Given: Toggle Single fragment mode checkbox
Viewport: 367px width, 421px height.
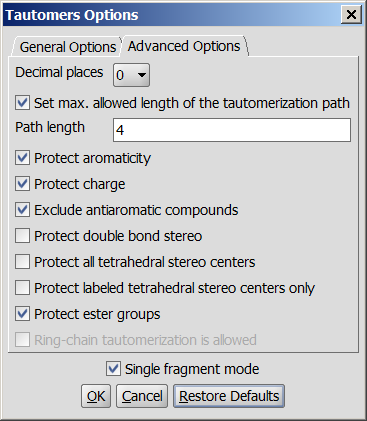Looking at the screenshot, I should pyautogui.click(x=113, y=369).
